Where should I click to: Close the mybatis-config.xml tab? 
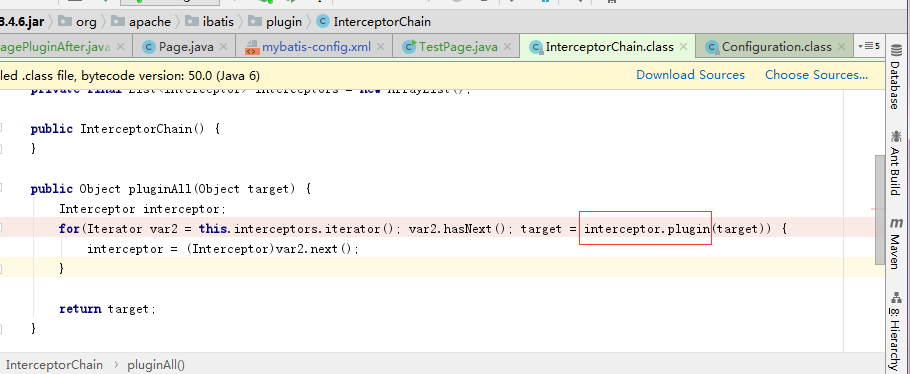(381, 46)
